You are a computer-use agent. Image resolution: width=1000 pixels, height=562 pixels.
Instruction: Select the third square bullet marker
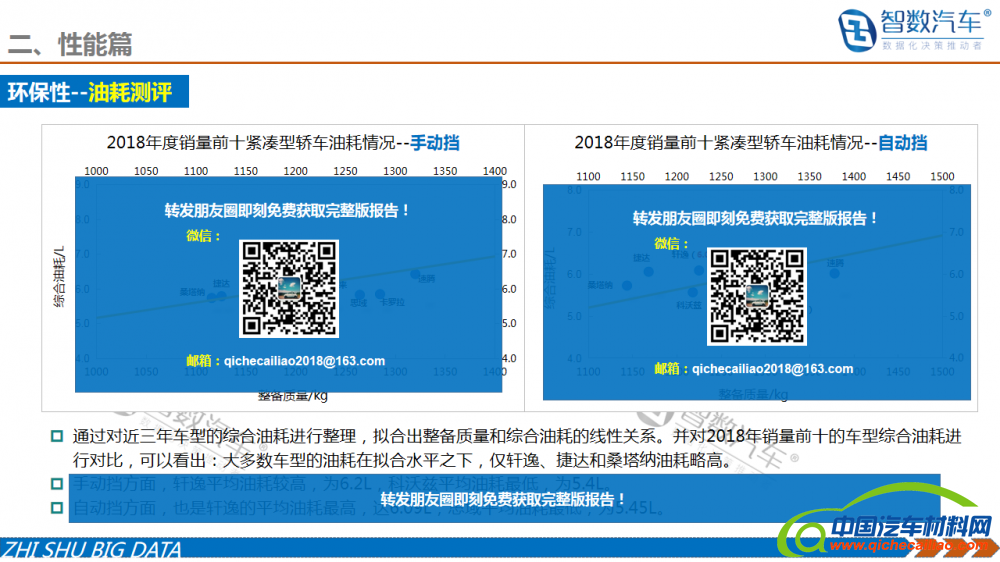[x=57, y=507]
